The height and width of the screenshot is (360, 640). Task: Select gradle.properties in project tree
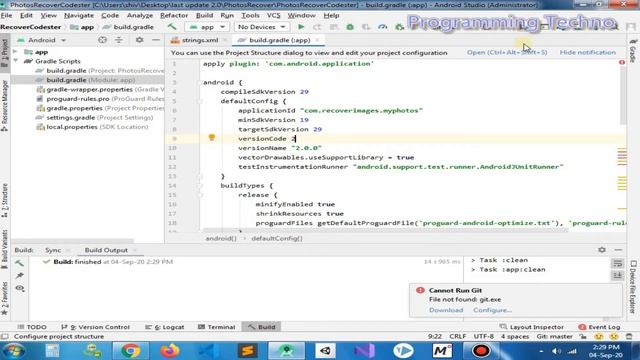100,108
